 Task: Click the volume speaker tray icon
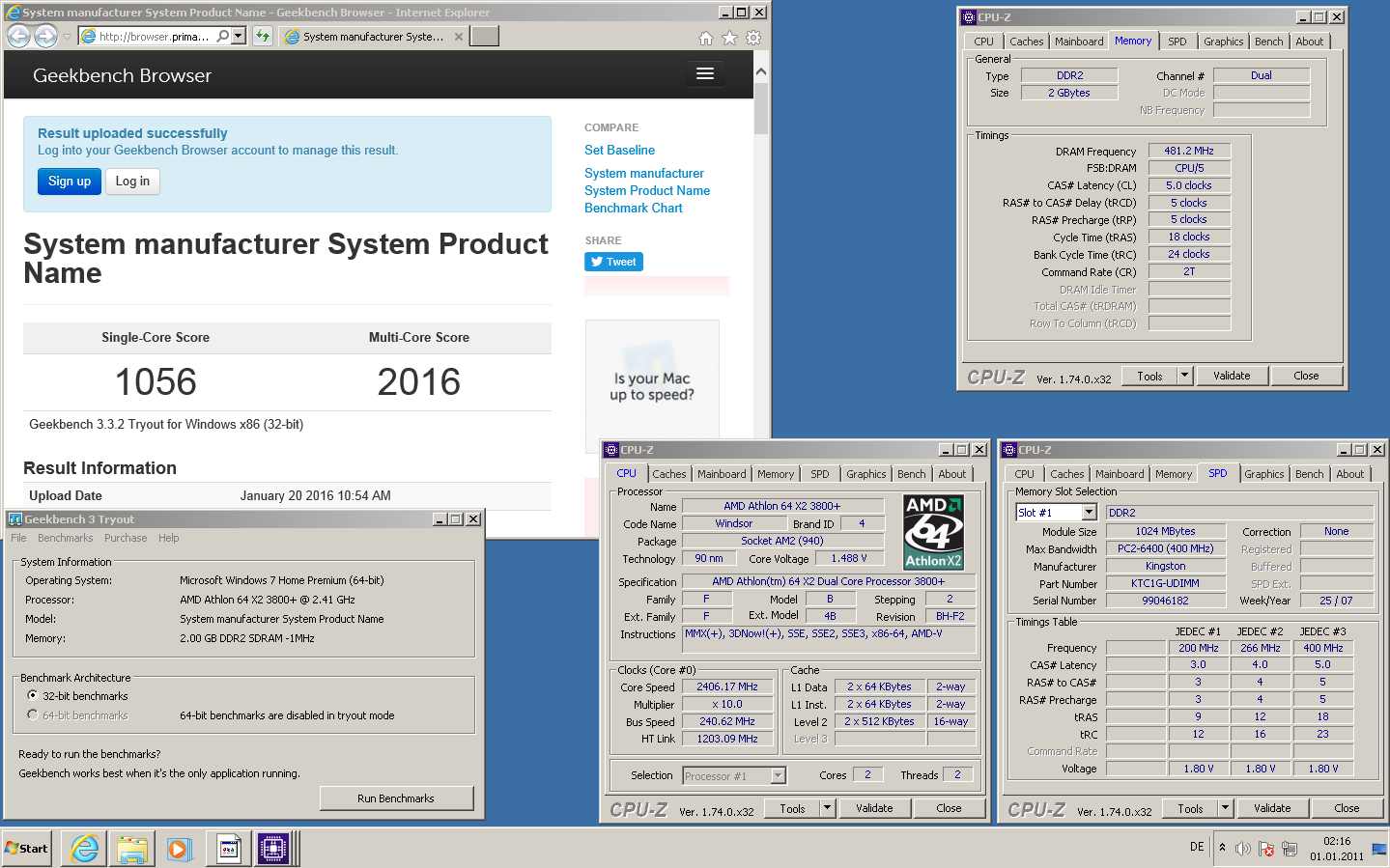pos(1243,849)
